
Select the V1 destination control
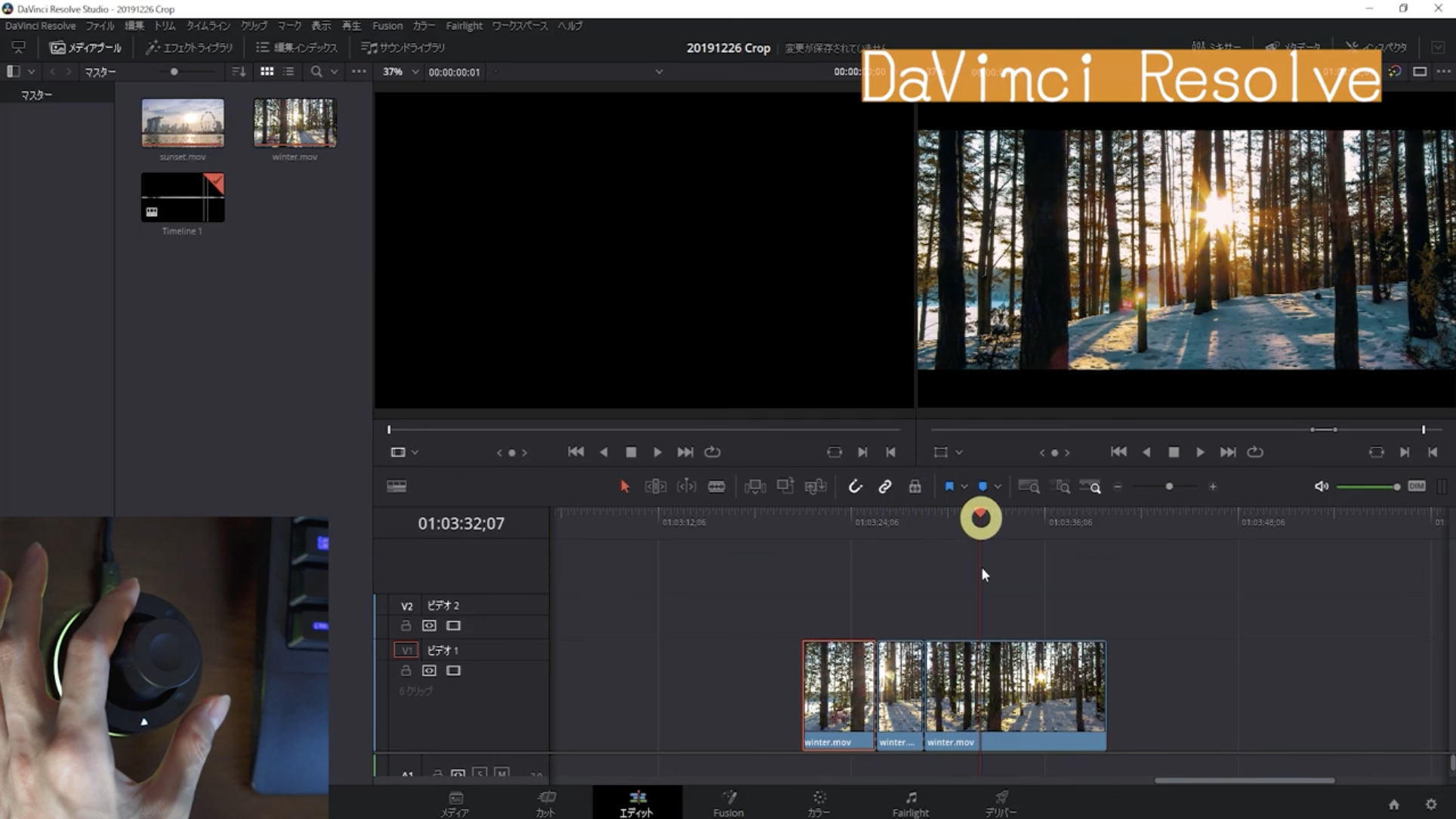click(406, 650)
